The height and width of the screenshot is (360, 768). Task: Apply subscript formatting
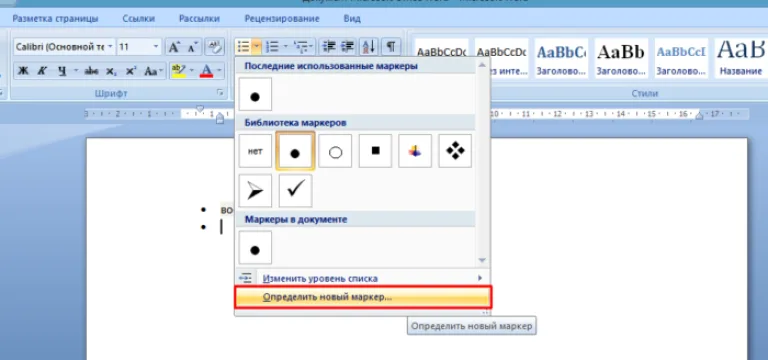111,71
